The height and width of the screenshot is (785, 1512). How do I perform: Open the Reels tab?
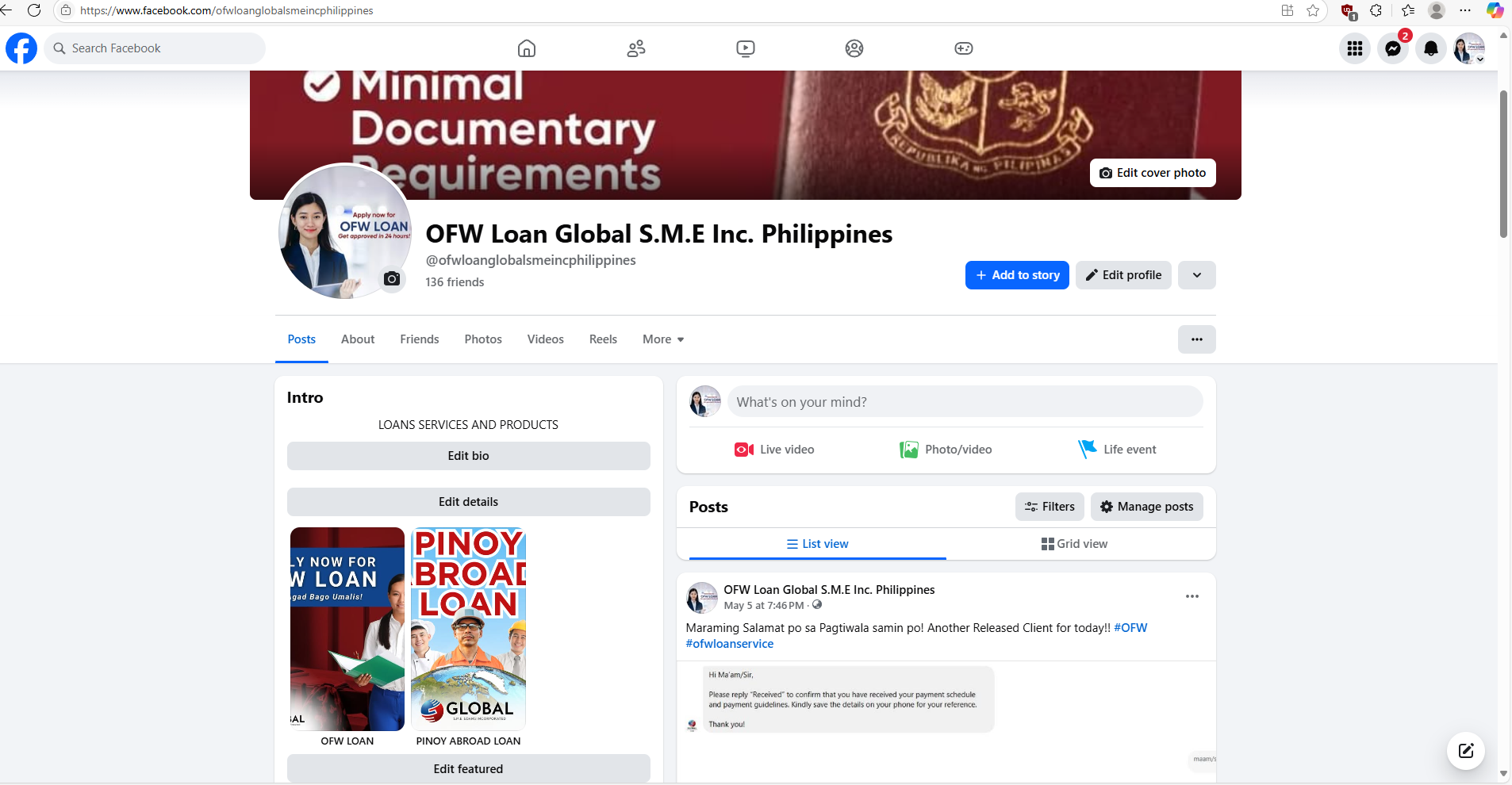point(603,339)
